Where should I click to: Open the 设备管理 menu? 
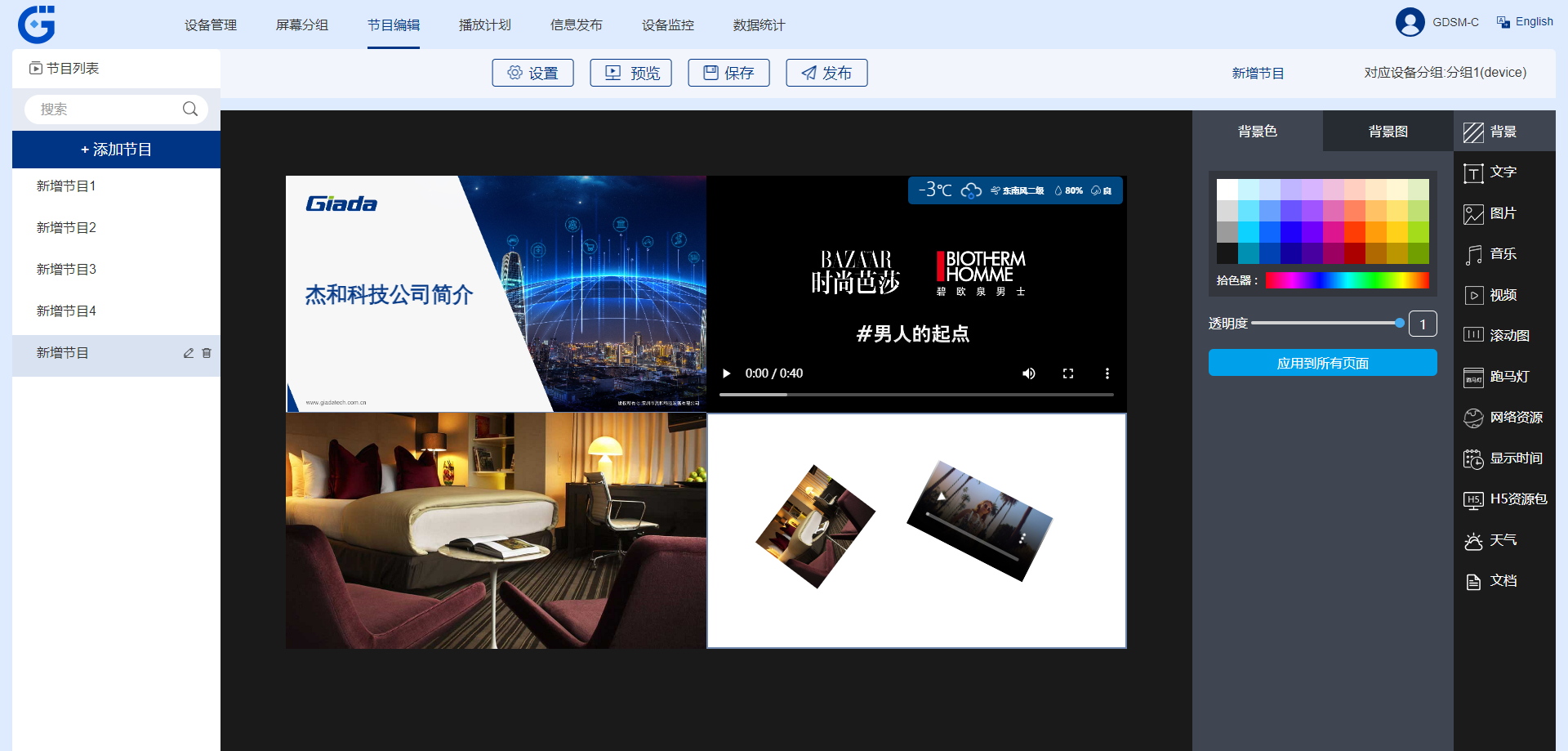(211, 25)
